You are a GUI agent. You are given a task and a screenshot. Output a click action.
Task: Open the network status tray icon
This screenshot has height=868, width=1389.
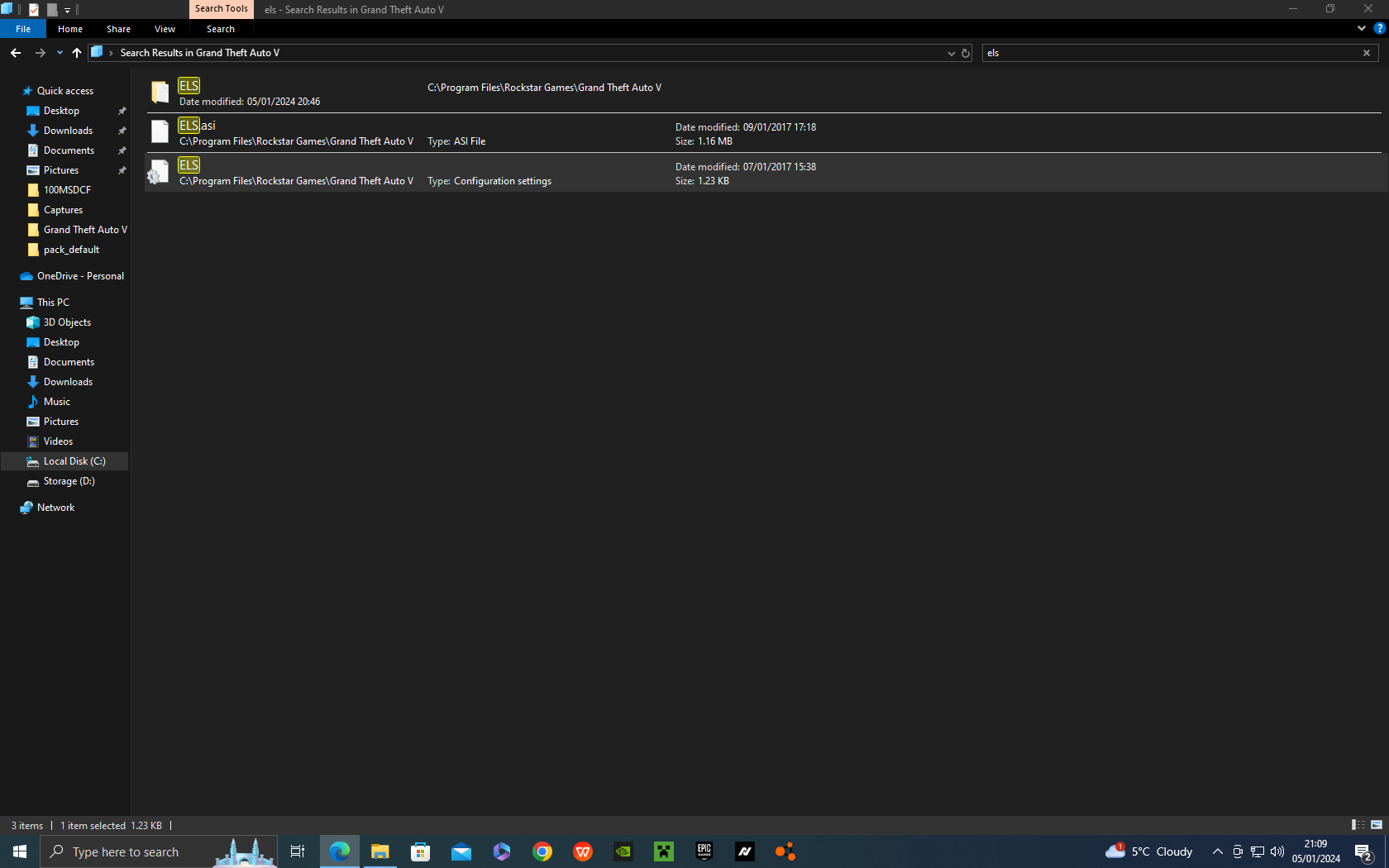pyautogui.click(x=1258, y=851)
